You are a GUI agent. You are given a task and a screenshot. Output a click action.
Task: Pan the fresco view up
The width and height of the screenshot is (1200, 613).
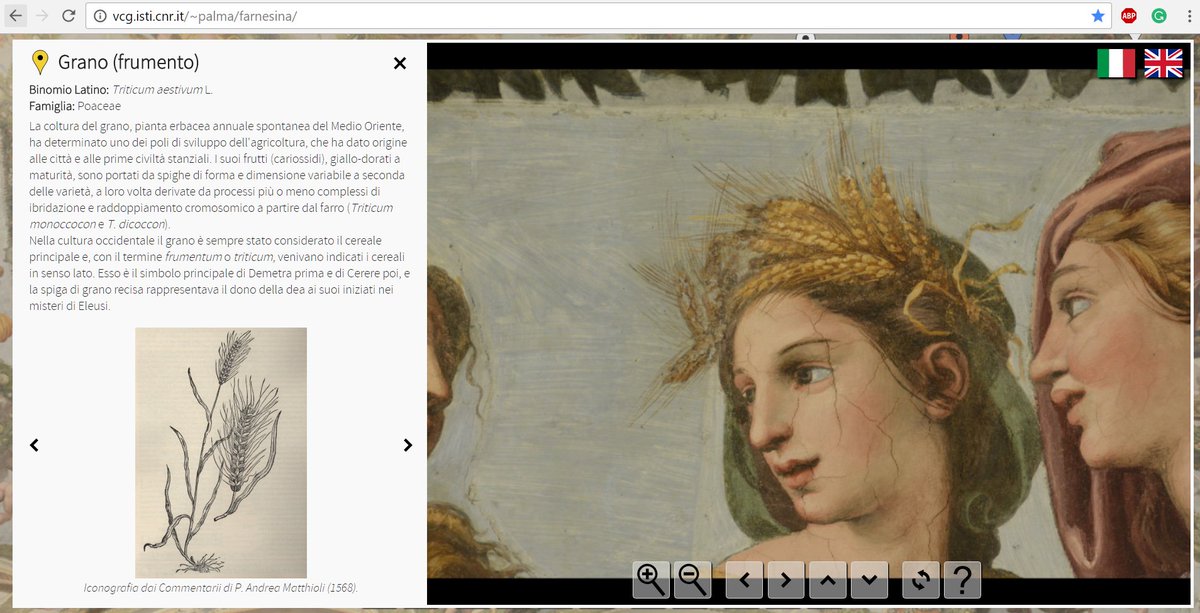pyautogui.click(x=828, y=579)
